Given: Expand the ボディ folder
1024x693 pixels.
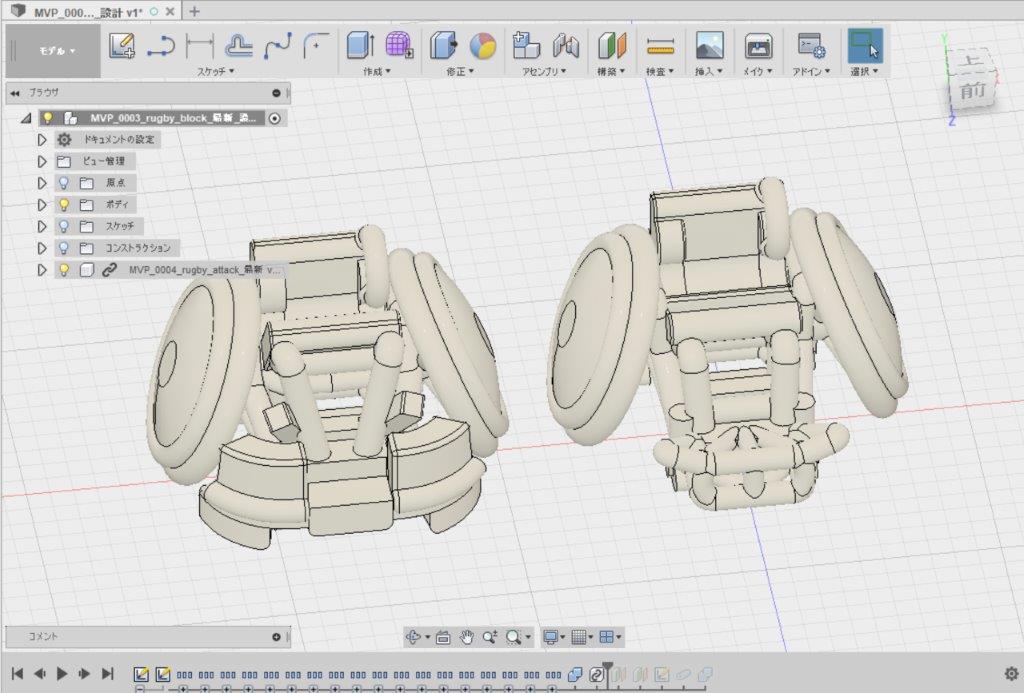Looking at the screenshot, I should coord(42,204).
